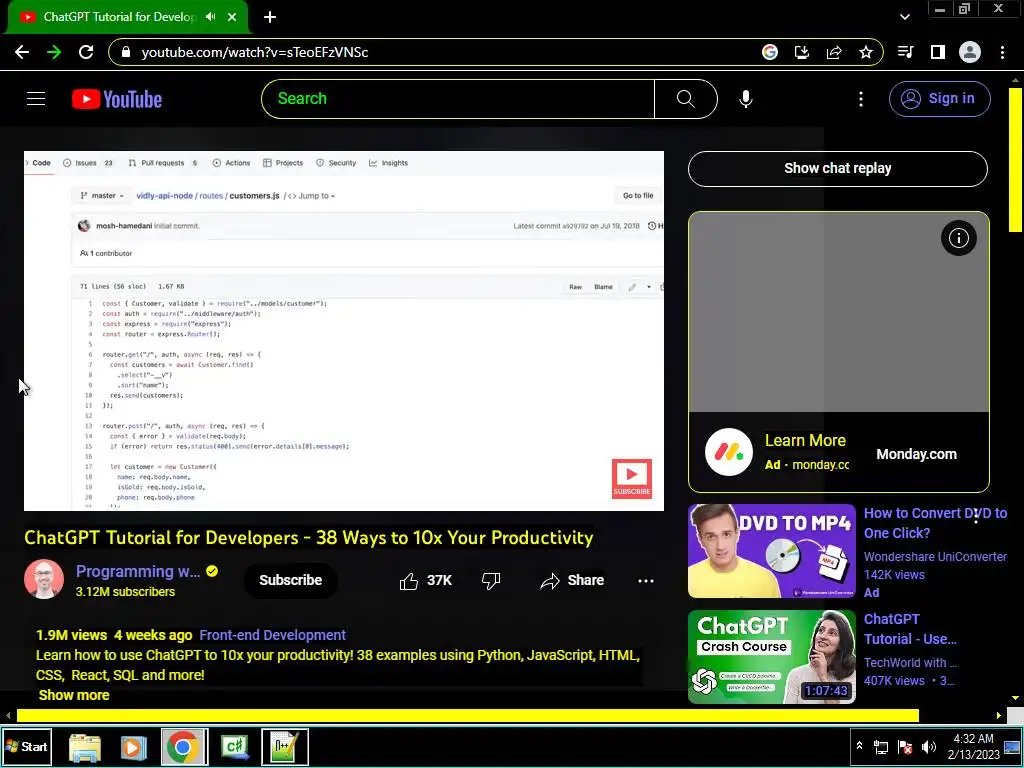This screenshot has width=1024, height=768.
Task: Open the Windows Start menu
Action: pos(26,746)
